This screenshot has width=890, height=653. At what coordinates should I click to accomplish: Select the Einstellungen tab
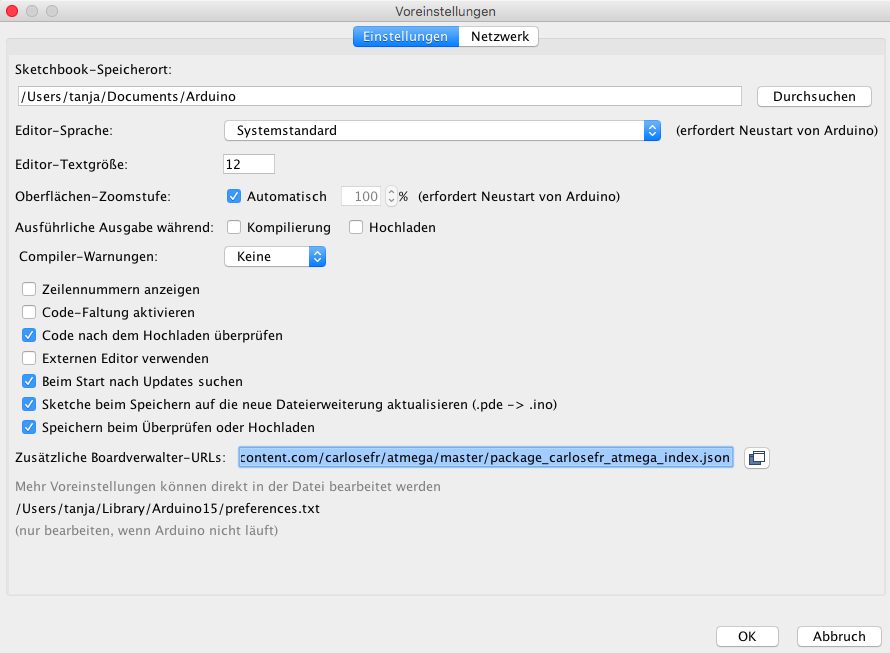pyautogui.click(x=406, y=36)
